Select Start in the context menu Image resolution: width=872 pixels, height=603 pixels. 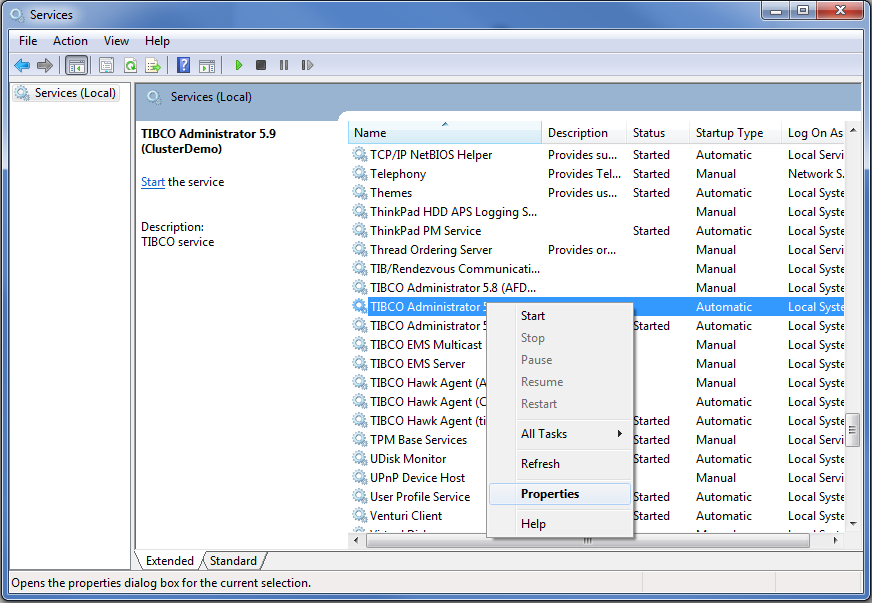pyautogui.click(x=533, y=316)
